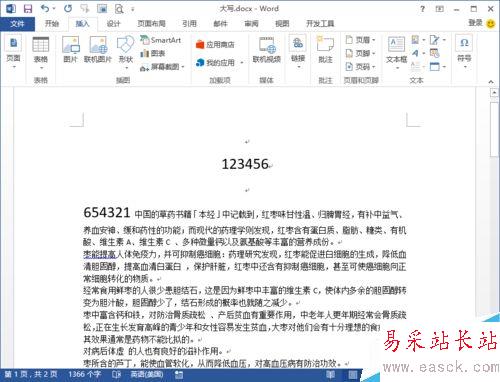Open Word help question mark
The image size is (500, 382).
point(422,9)
